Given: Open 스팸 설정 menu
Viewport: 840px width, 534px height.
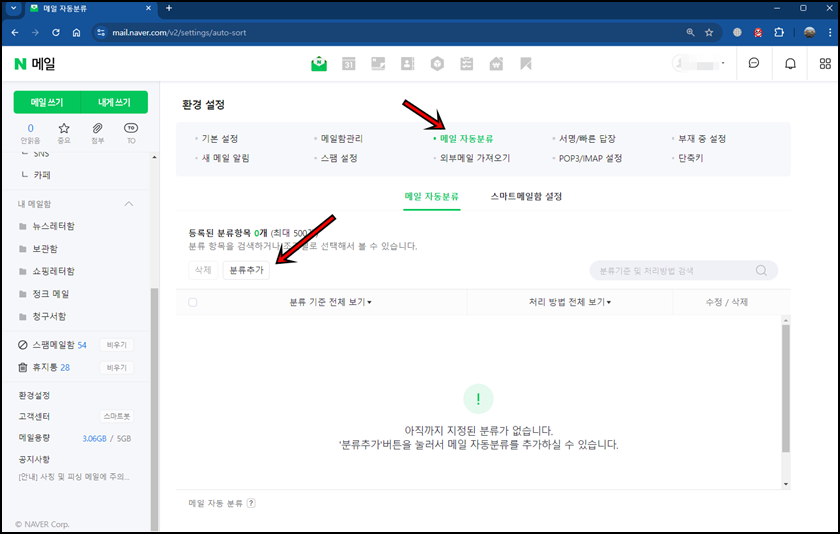Looking at the screenshot, I should pos(339,158).
